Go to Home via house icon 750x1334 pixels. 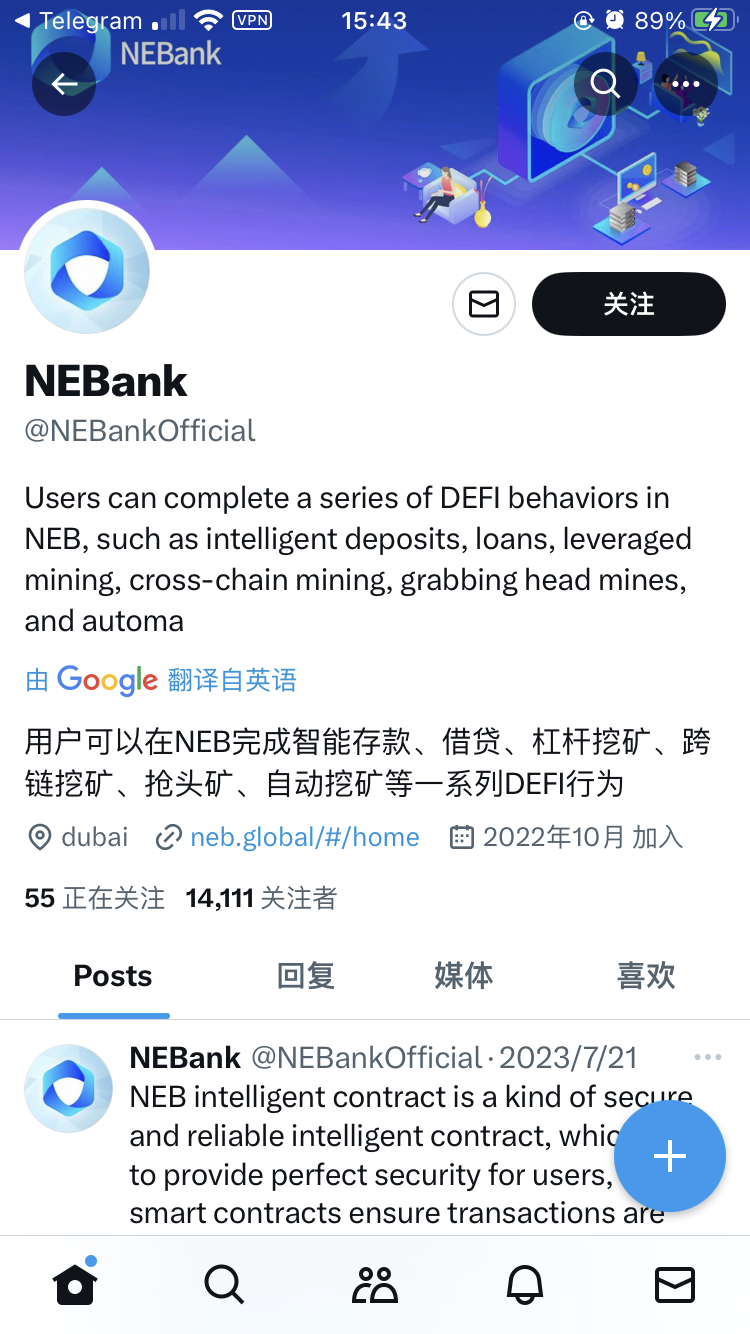tap(75, 1284)
